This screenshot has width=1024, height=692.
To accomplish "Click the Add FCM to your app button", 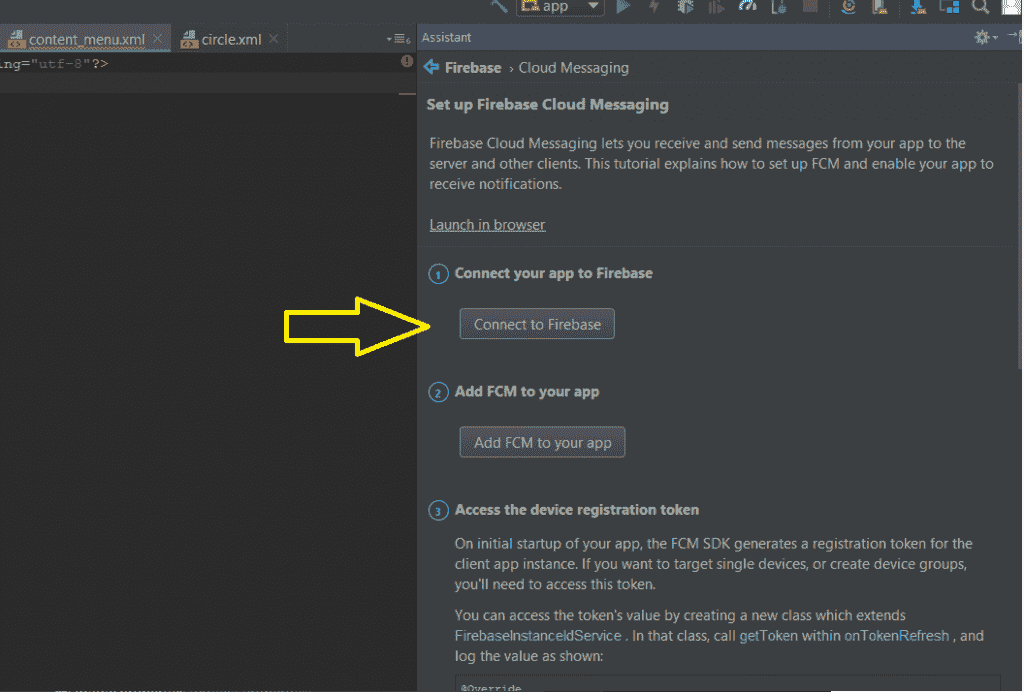I will pos(542,442).
